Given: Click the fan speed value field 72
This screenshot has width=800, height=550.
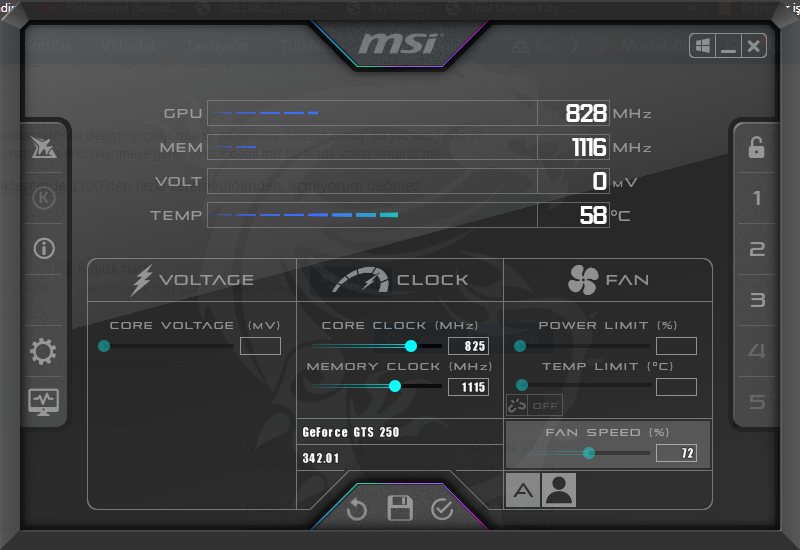Looking at the screenshot, I should coord(676,453).
